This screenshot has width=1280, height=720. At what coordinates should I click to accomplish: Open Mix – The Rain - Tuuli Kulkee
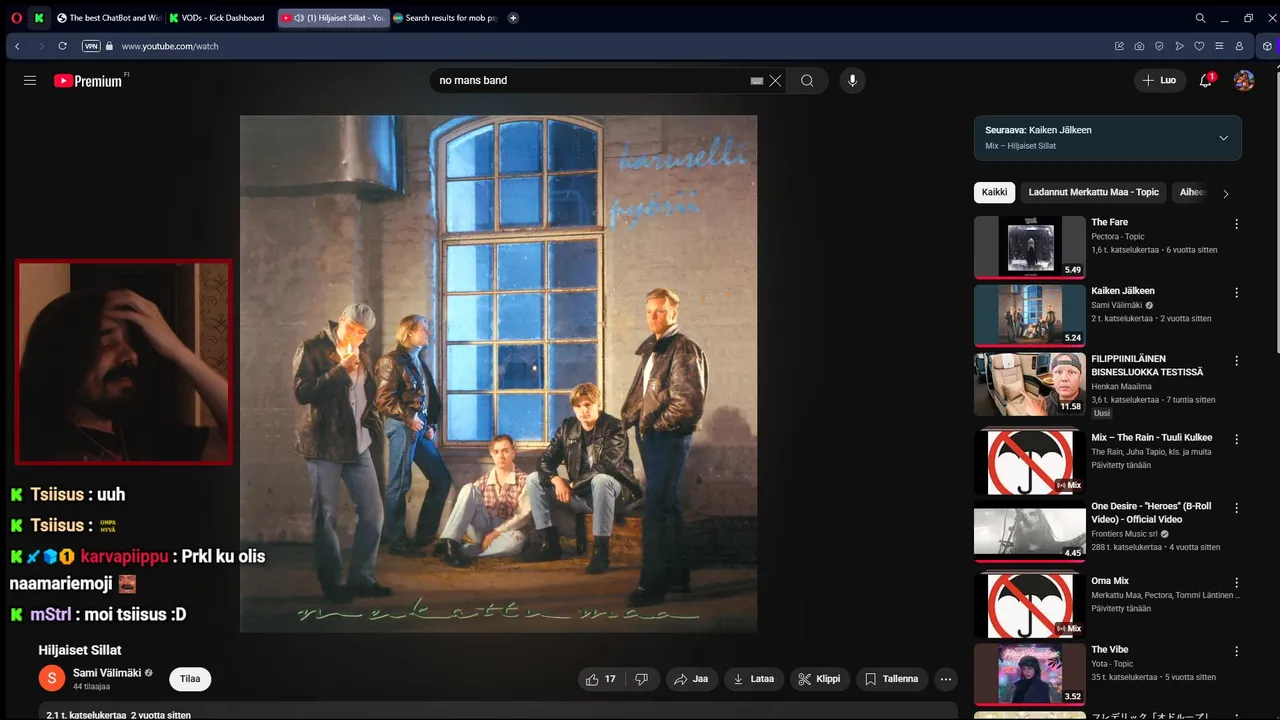[1151, 438]
